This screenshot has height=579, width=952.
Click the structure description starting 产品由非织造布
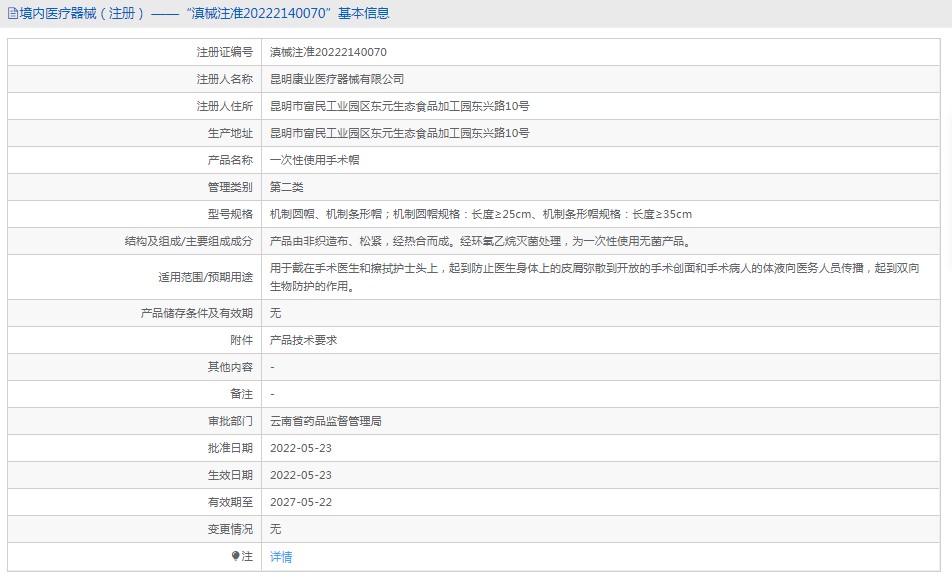coord(480,241)
